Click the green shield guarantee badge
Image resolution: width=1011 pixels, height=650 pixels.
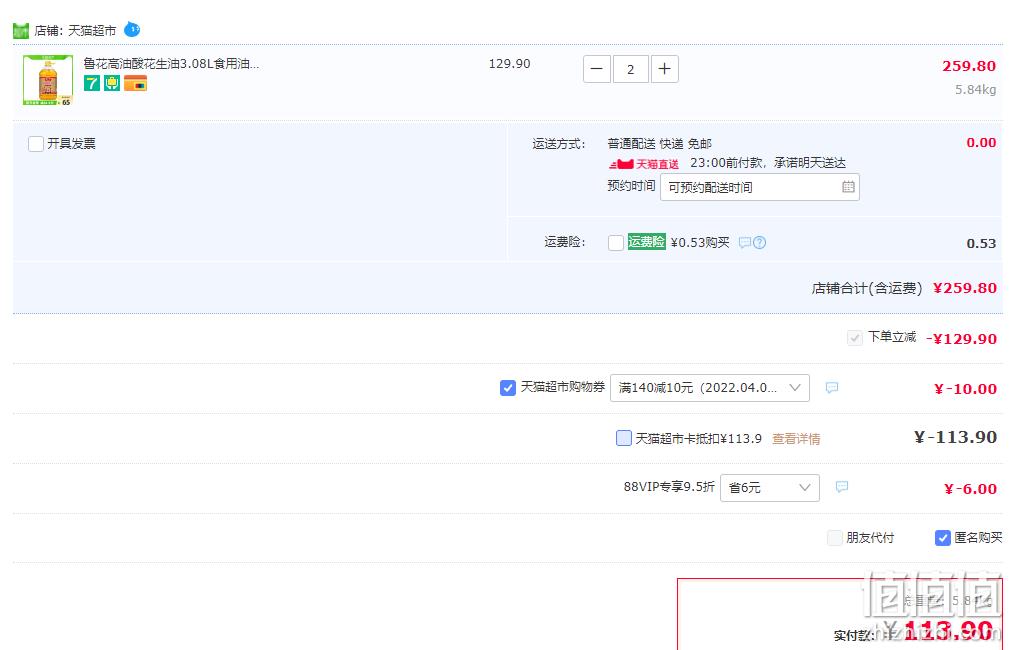pyautogui.click(x=112, y=83)
